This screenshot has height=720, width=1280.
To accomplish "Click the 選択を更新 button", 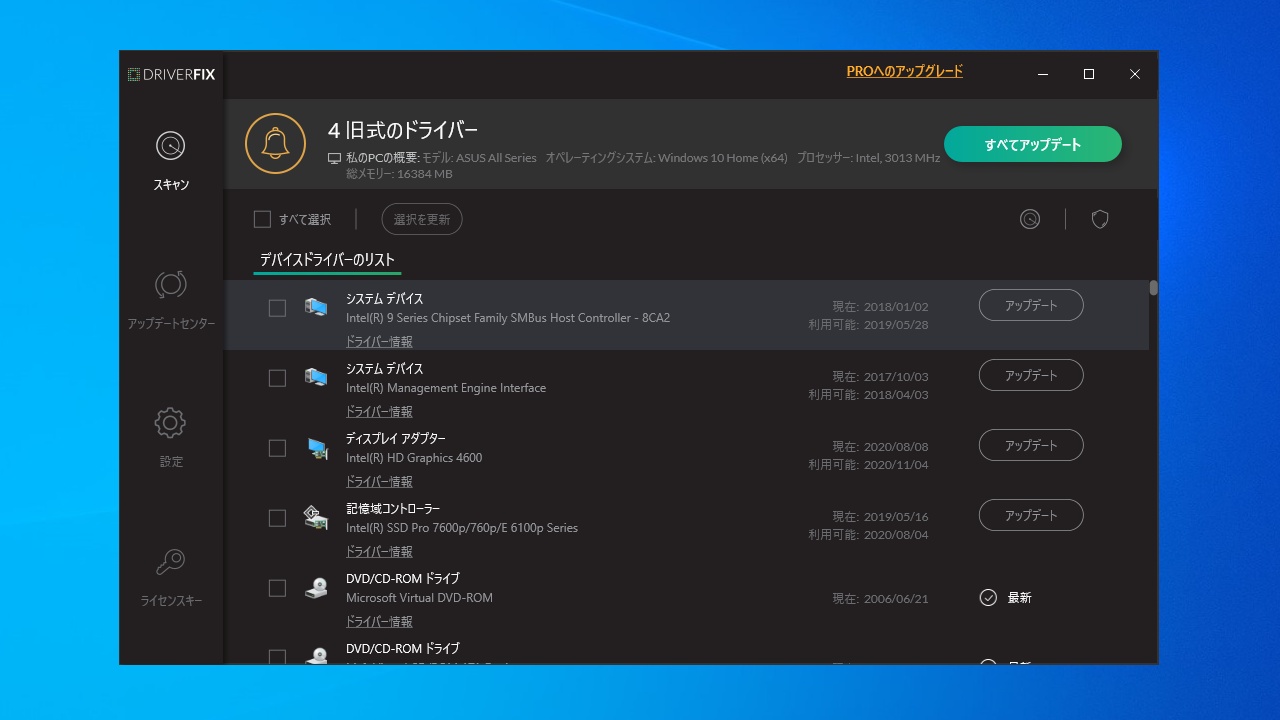I will [422, 219].
